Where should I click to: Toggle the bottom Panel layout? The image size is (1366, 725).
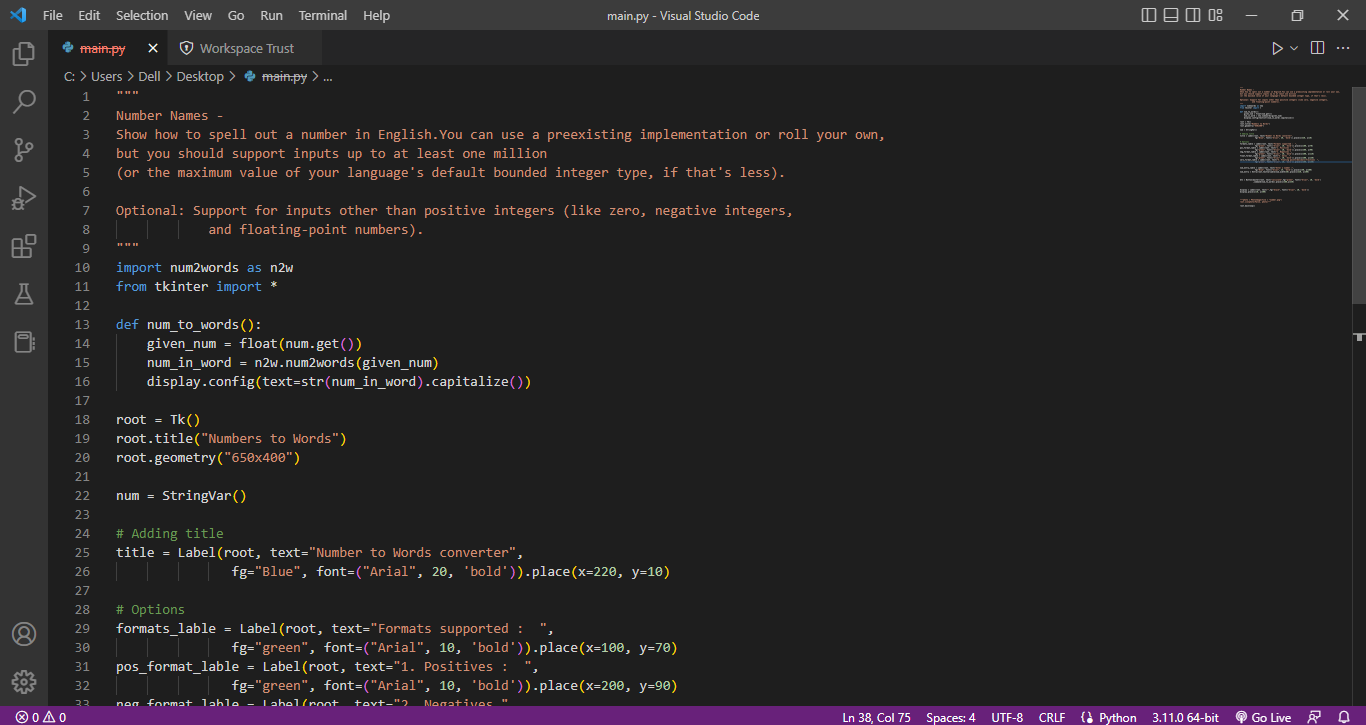click(1171, 15)
